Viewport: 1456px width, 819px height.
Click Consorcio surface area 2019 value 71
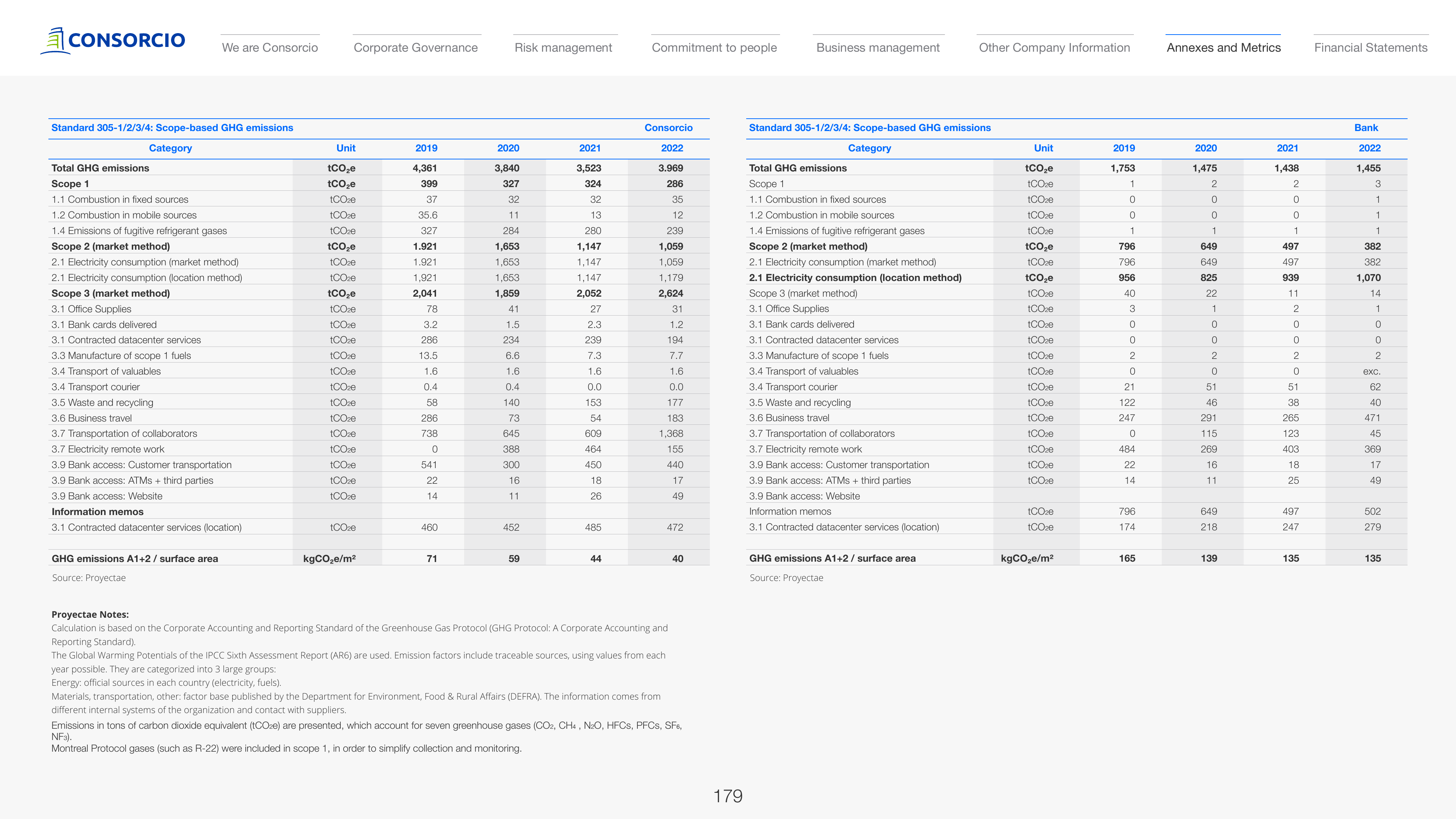point(432,558)
